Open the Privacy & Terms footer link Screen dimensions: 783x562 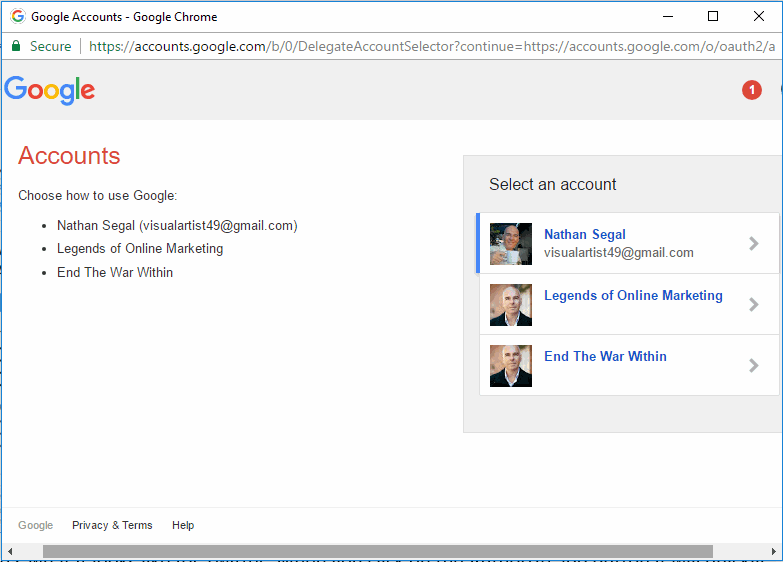112,525
